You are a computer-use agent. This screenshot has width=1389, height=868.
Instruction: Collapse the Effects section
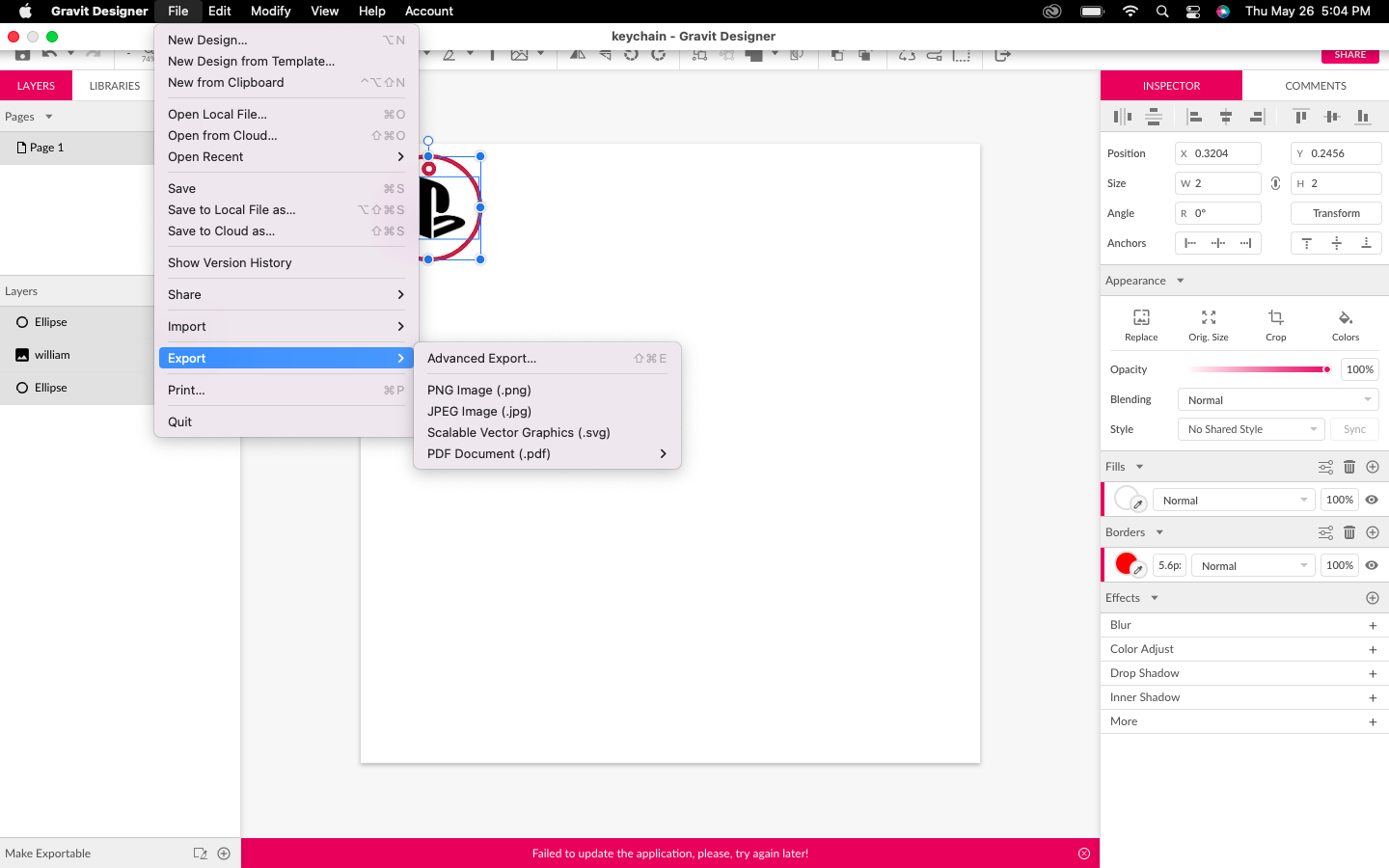point(1155,598)
